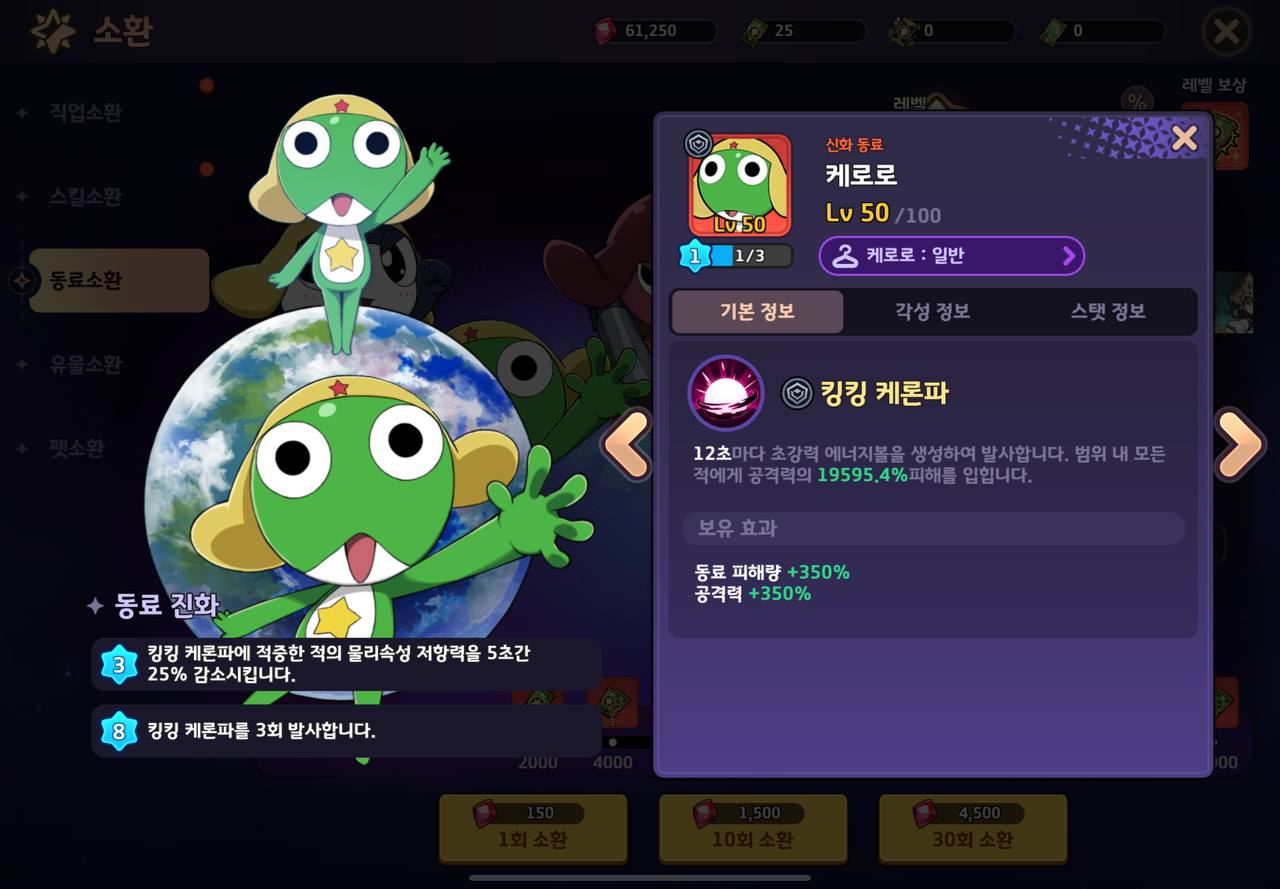1280x889 pixels.
Task: Open the 케로로 : 일반 costume selector
Action: [x=951, y=256]
